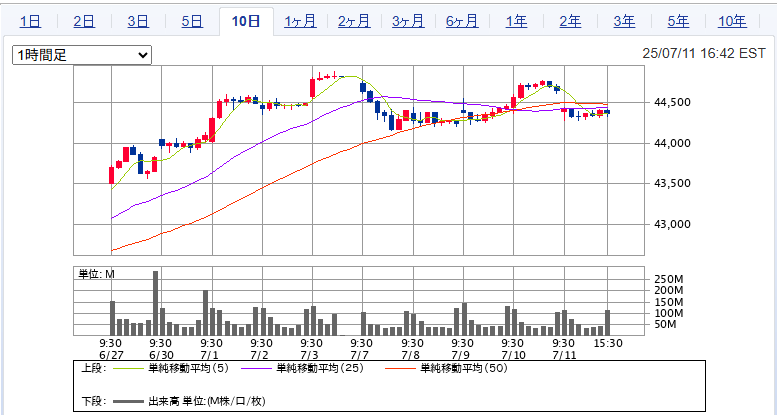Show the 1年 chart range
Viewport: 777px width, 415px height.
[516, 21]
